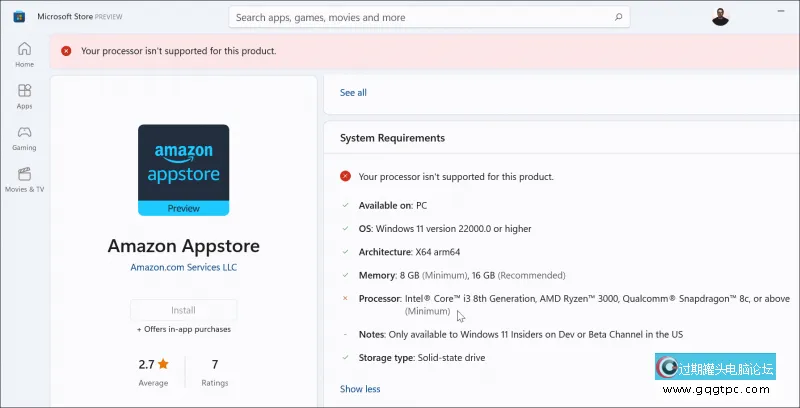Click the Memory requirement check mark
This screenshot has width=800, height=408.
click(x=345, y=275)
